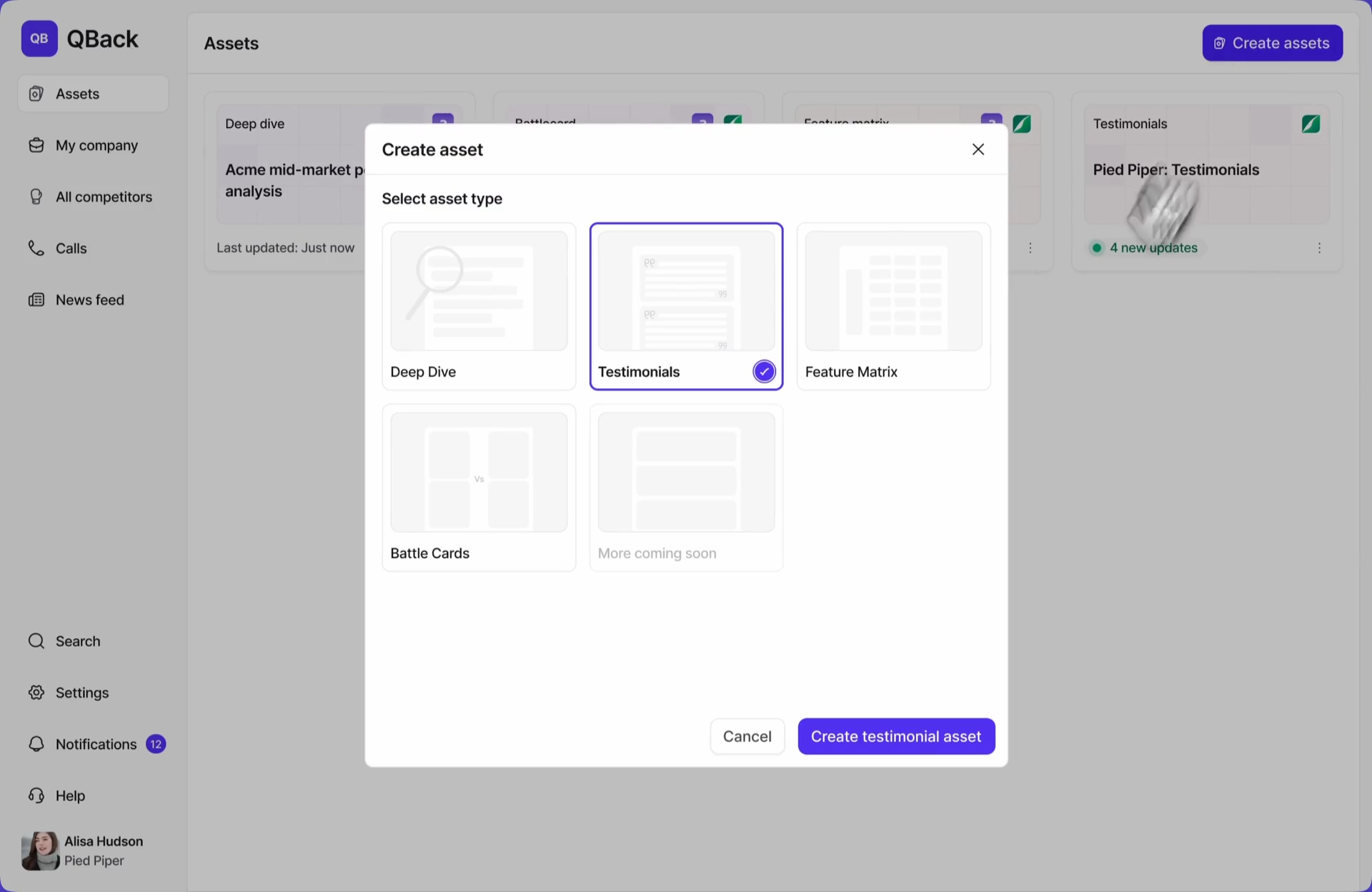Click the News feed icon
The height and width of the screenshot is (892, 1372).
point(36,299)
